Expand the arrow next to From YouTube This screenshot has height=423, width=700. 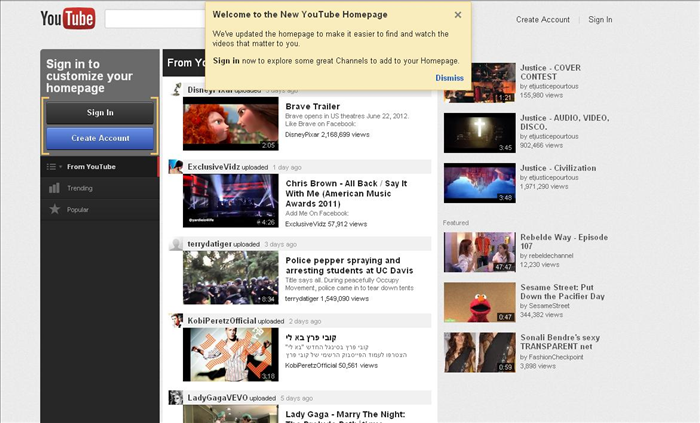tap(61, 167)
